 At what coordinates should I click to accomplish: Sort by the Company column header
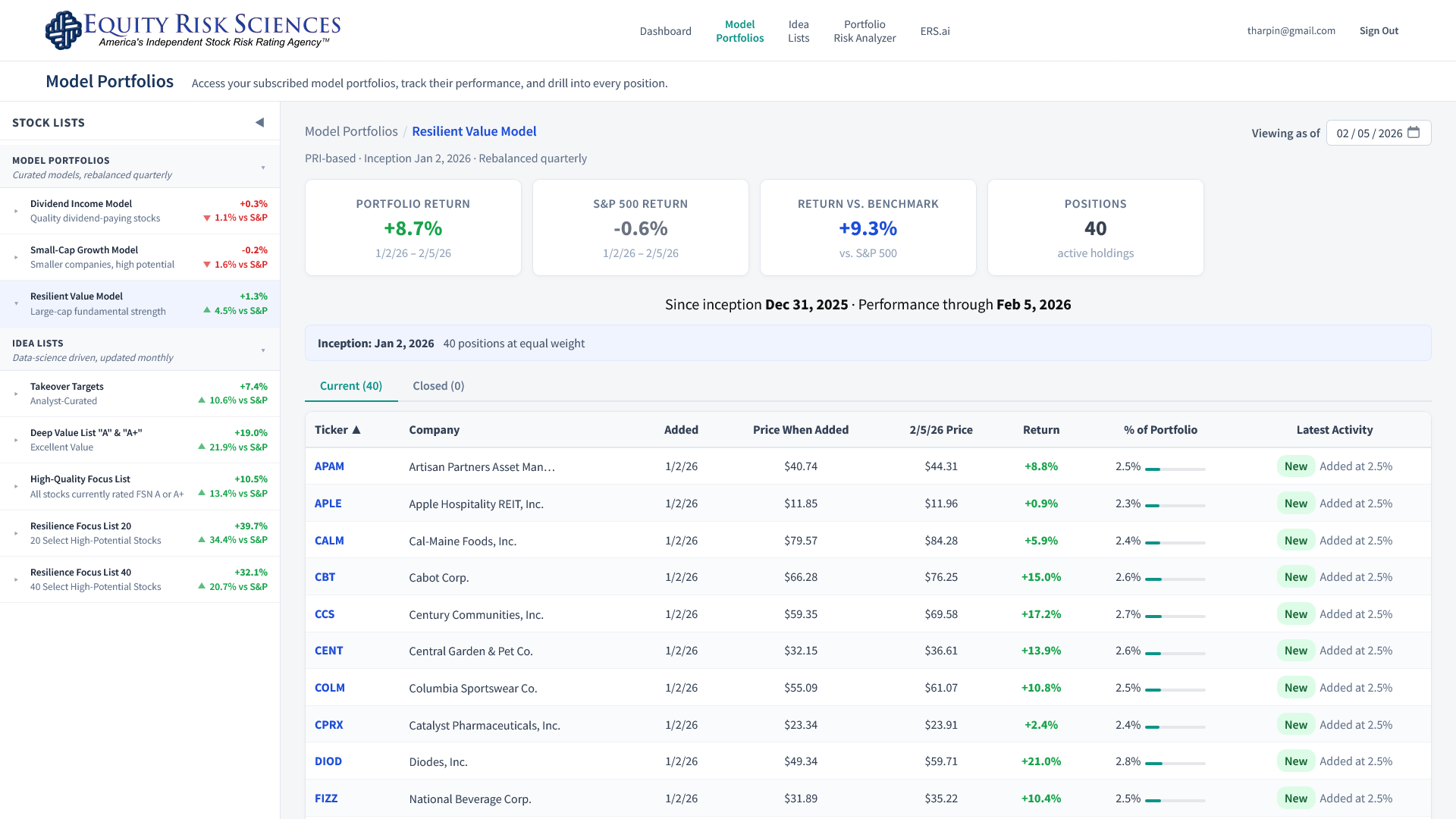(x=434, y=430)
